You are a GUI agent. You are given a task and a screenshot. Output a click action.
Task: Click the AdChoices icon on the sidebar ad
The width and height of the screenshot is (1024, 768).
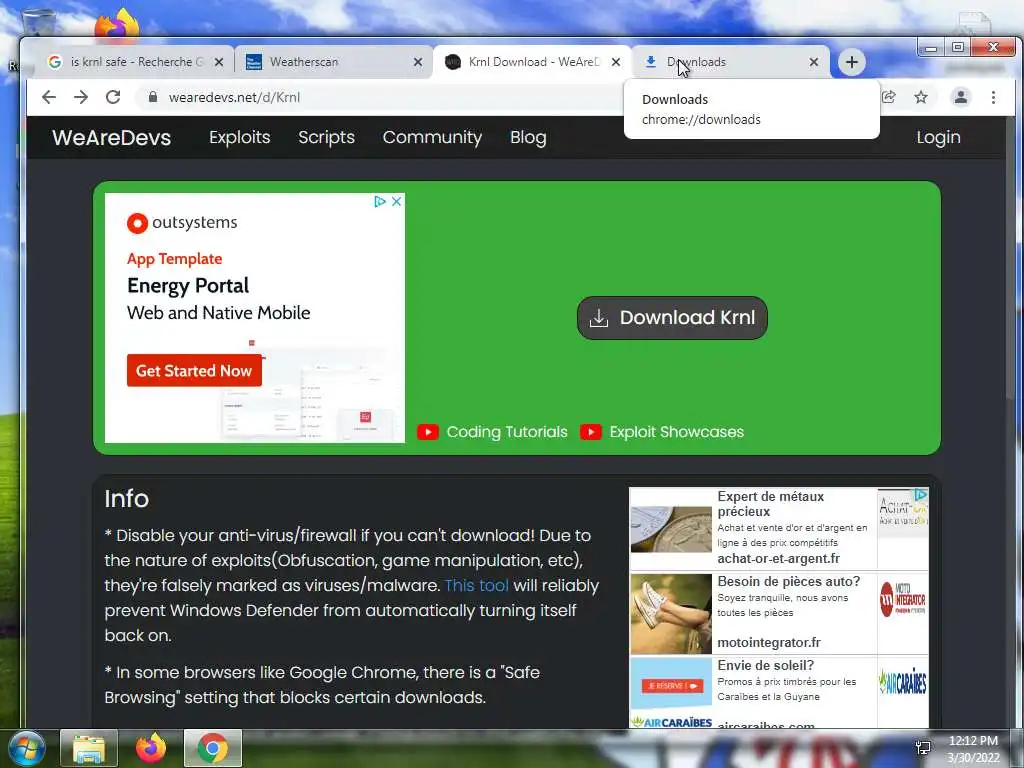(x=920, y=496)
